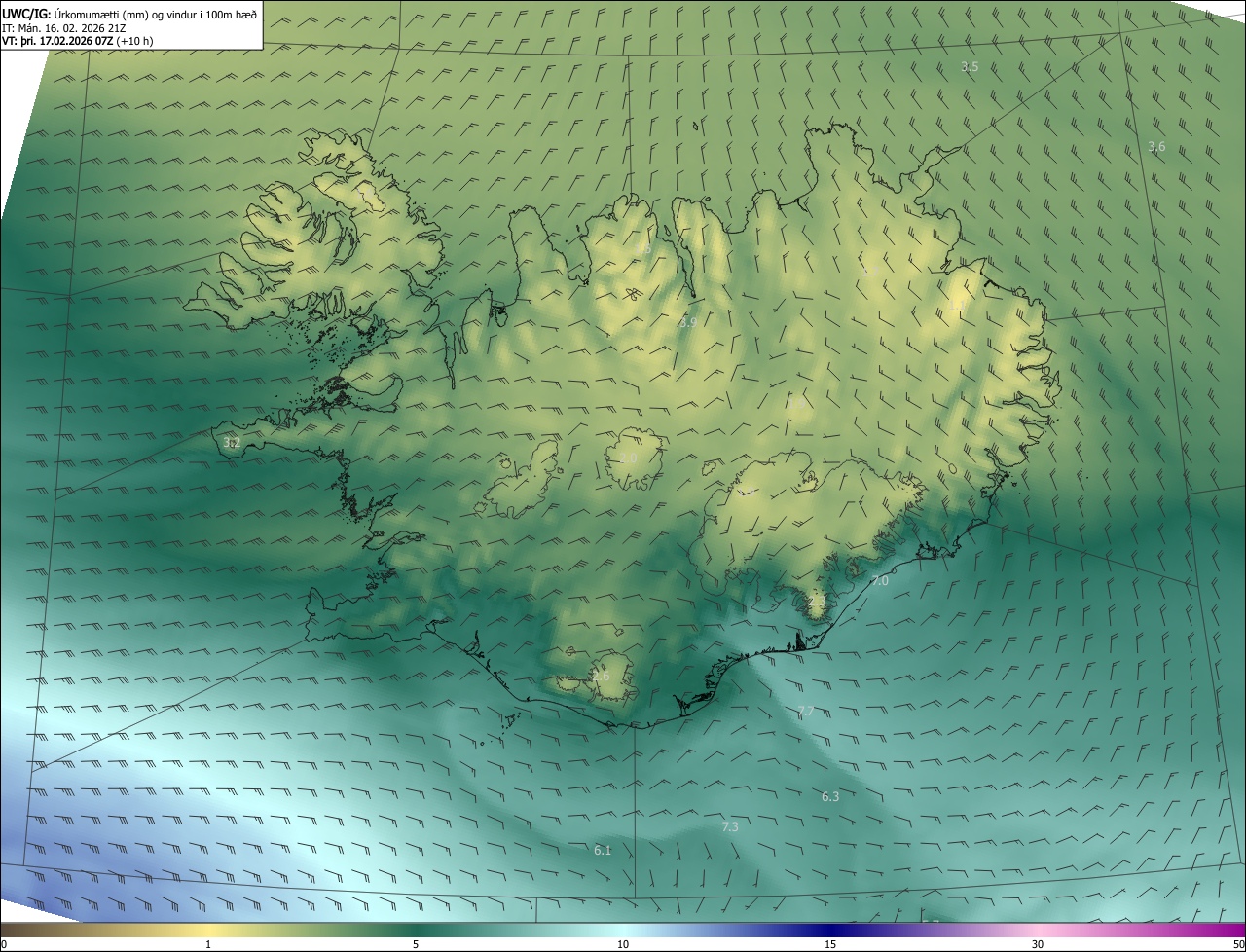
Task: Click the '3.2' value on the western peninsula
Action: (x=232, y=443)
